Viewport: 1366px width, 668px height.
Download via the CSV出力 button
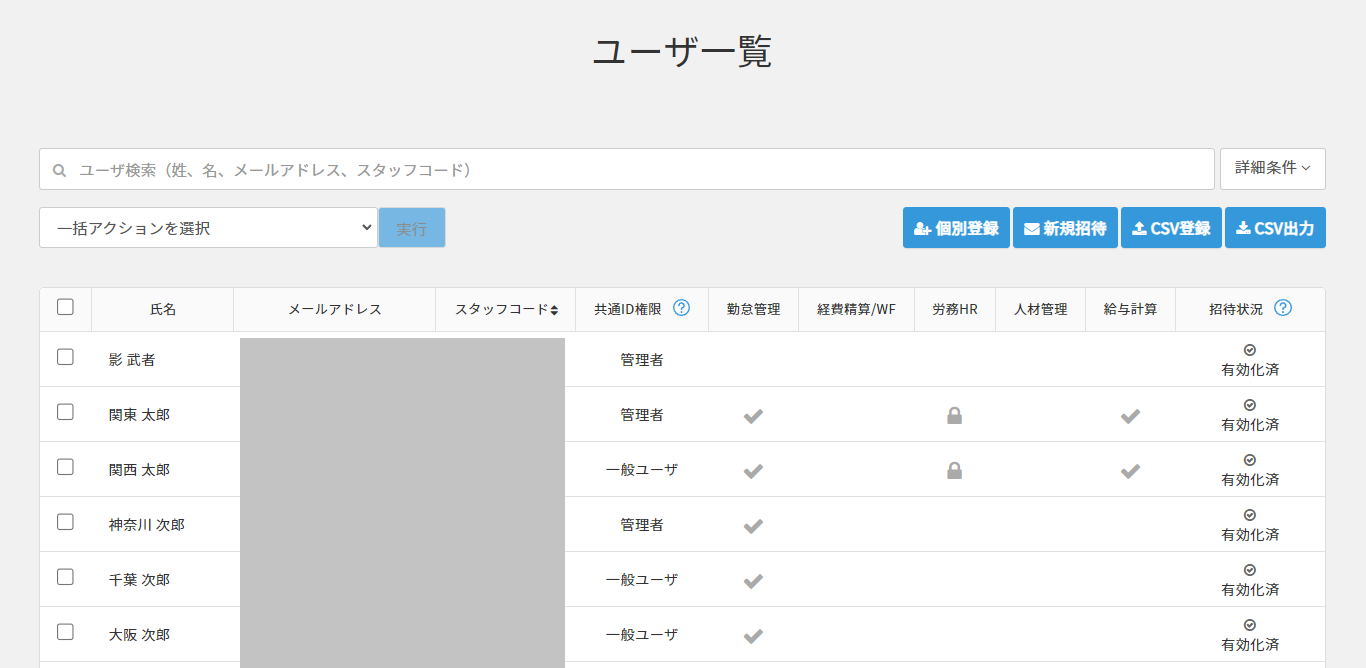click(x=1275, y=228)
